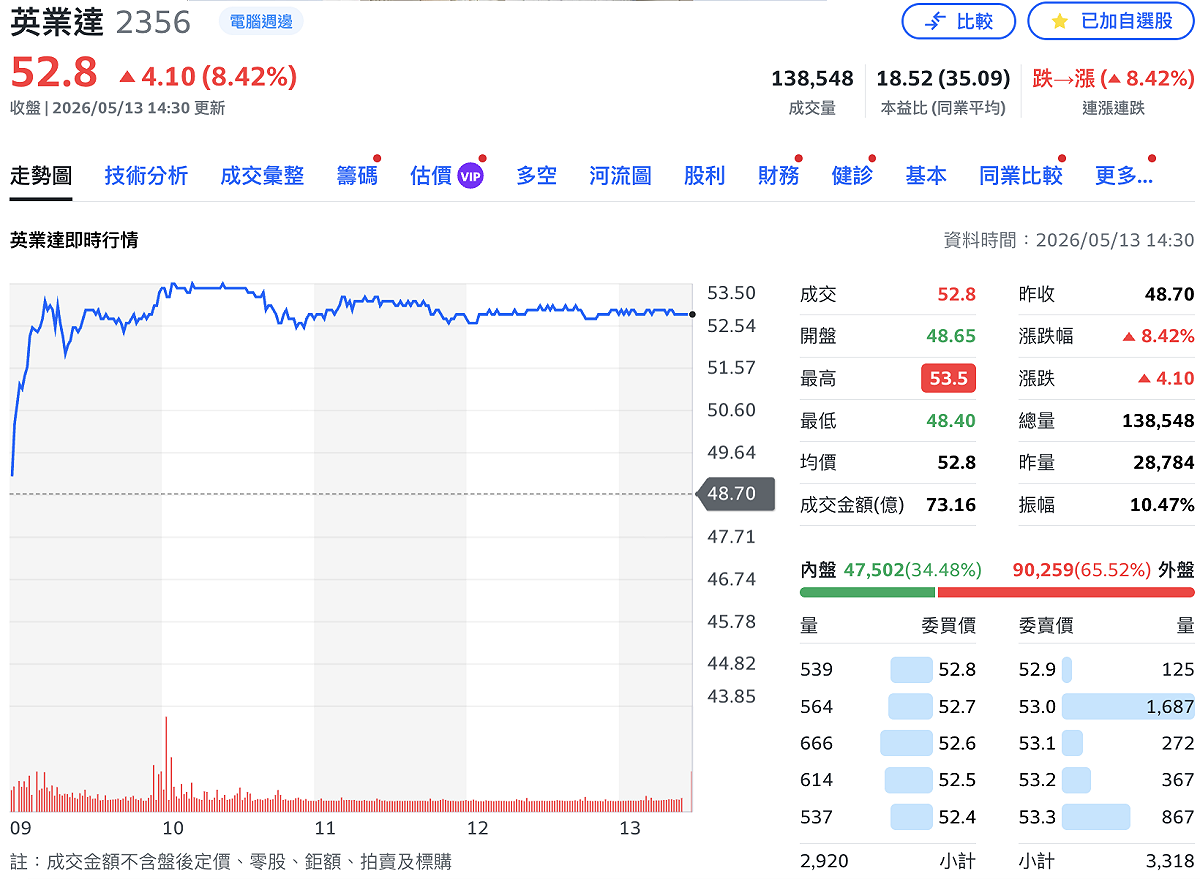This screenshot has height=879, width=1200.
Task: Click the 英業達即時行情 heading
Action: coord(74,240)
